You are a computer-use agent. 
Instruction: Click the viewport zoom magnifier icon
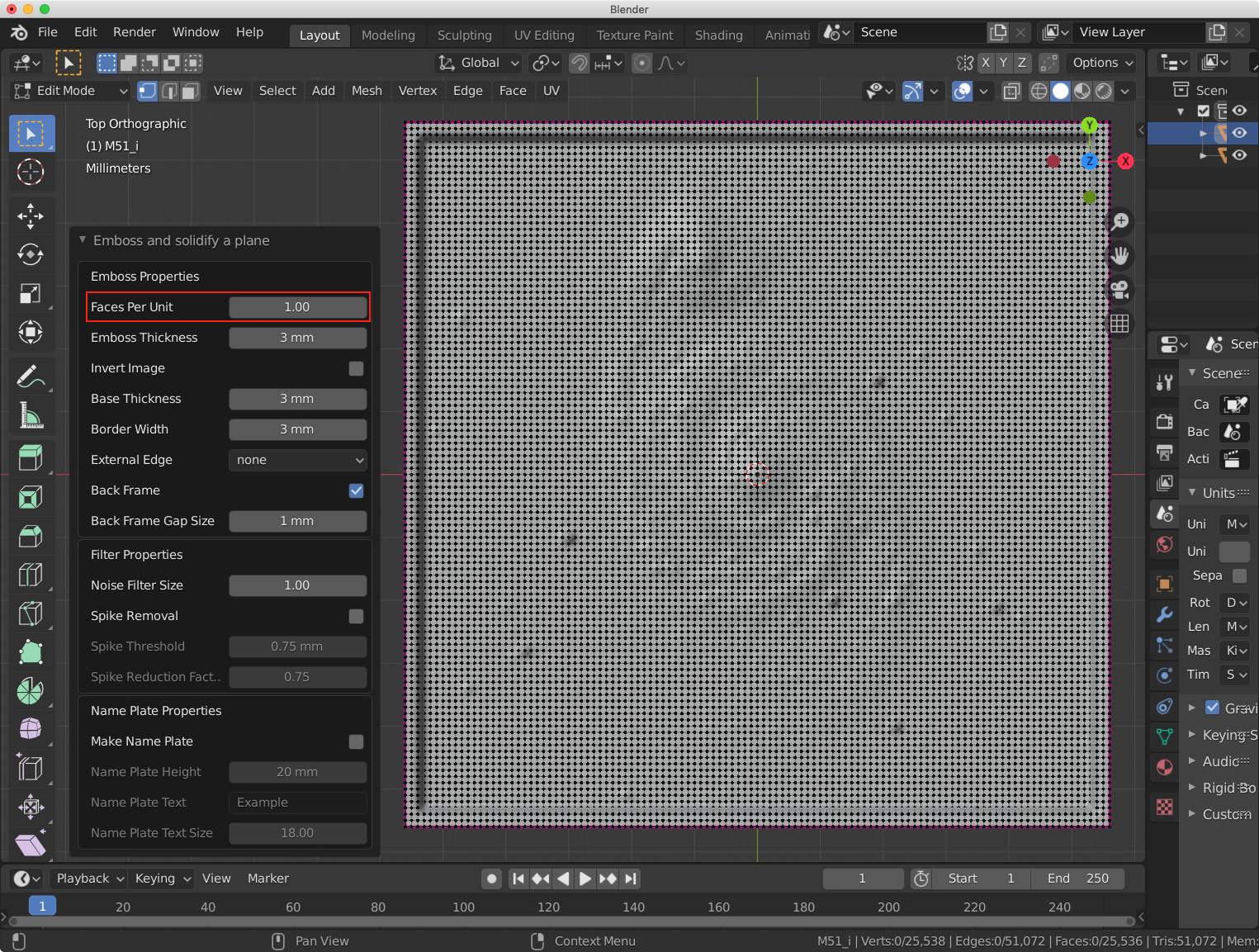tap(1119, 221)
